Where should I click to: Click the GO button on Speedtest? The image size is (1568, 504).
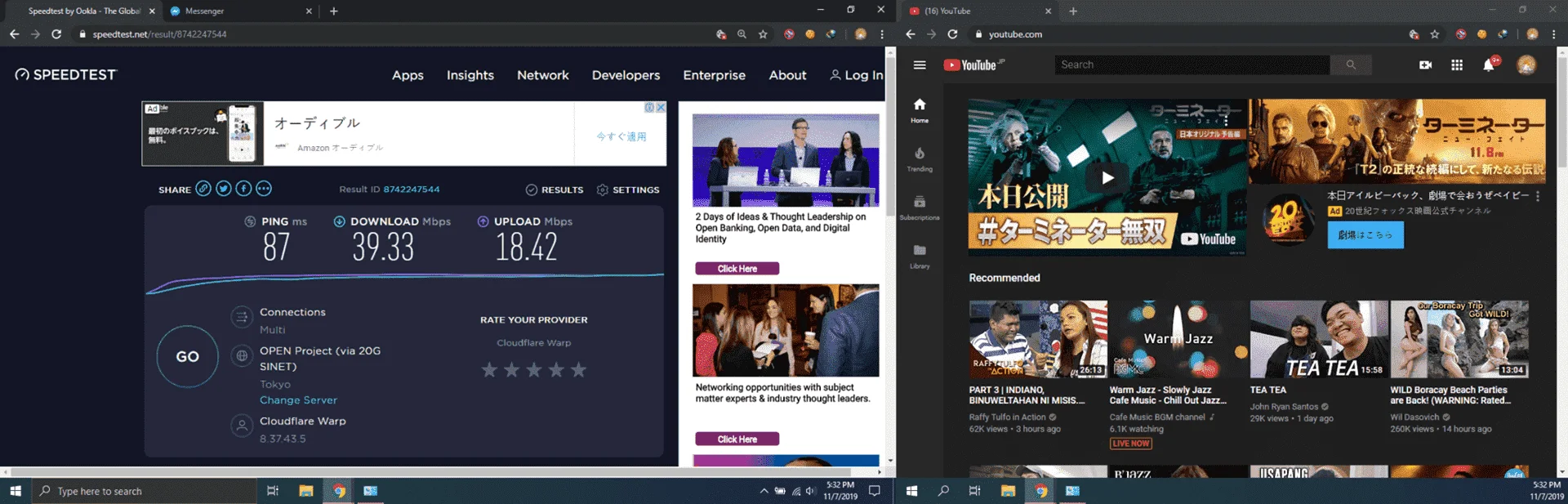[187, 356]
